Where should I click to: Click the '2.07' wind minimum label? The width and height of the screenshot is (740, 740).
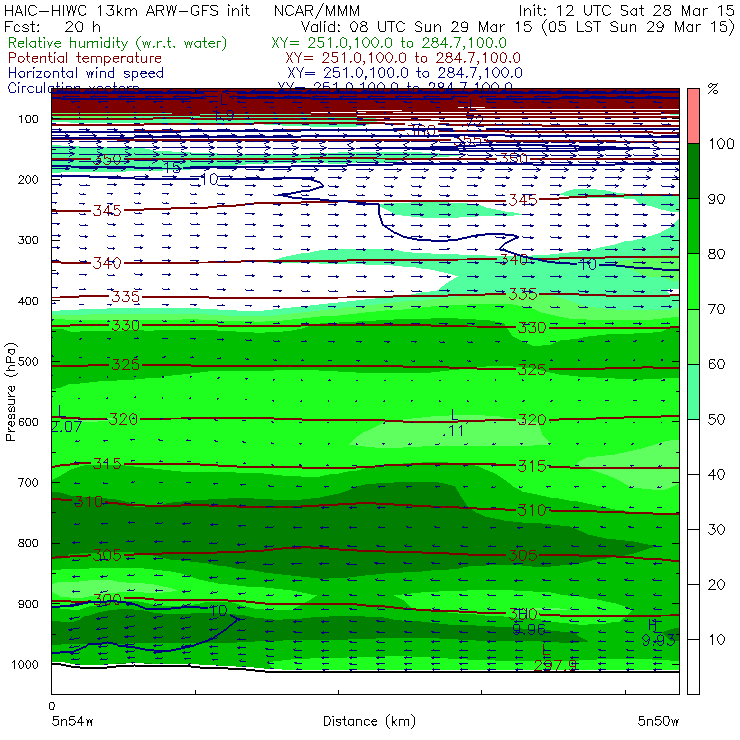(x=67, y=427)
